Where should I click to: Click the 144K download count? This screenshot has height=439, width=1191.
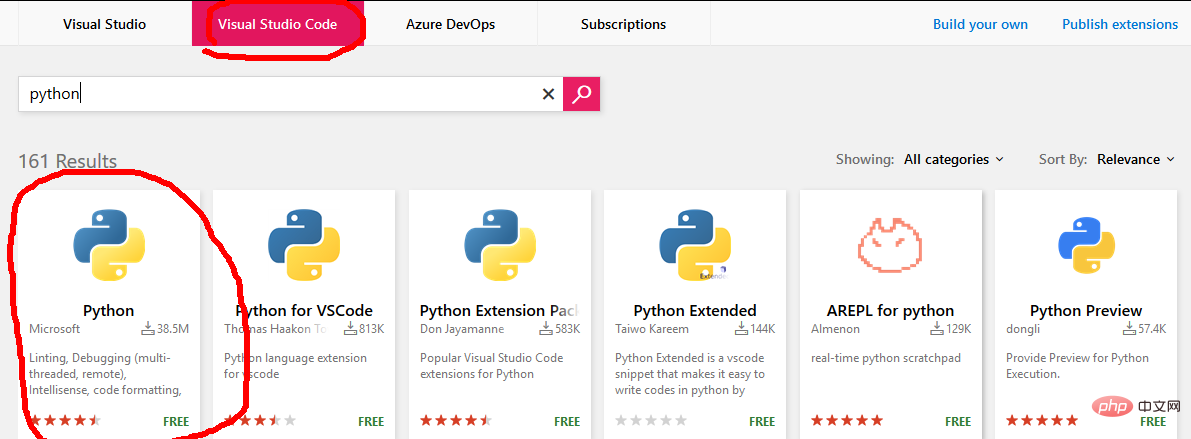coord(755,329)
